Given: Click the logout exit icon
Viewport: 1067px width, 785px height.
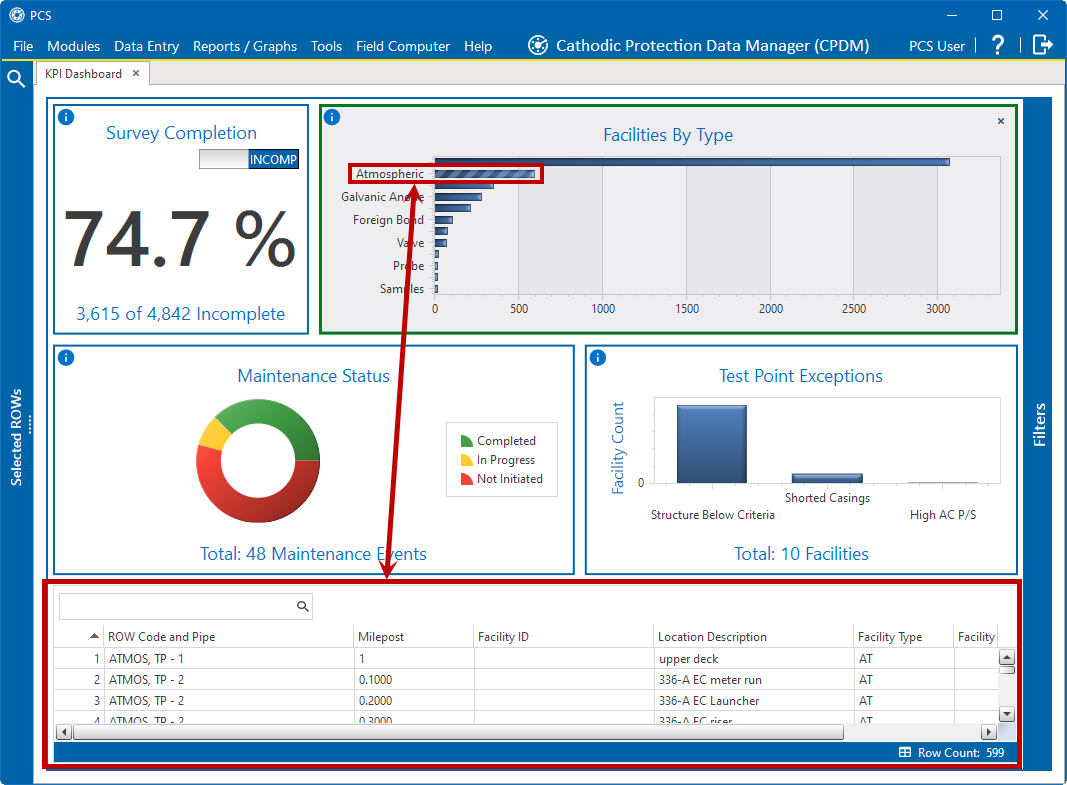Looking at the screenshot, I should tap(1043, 45).
